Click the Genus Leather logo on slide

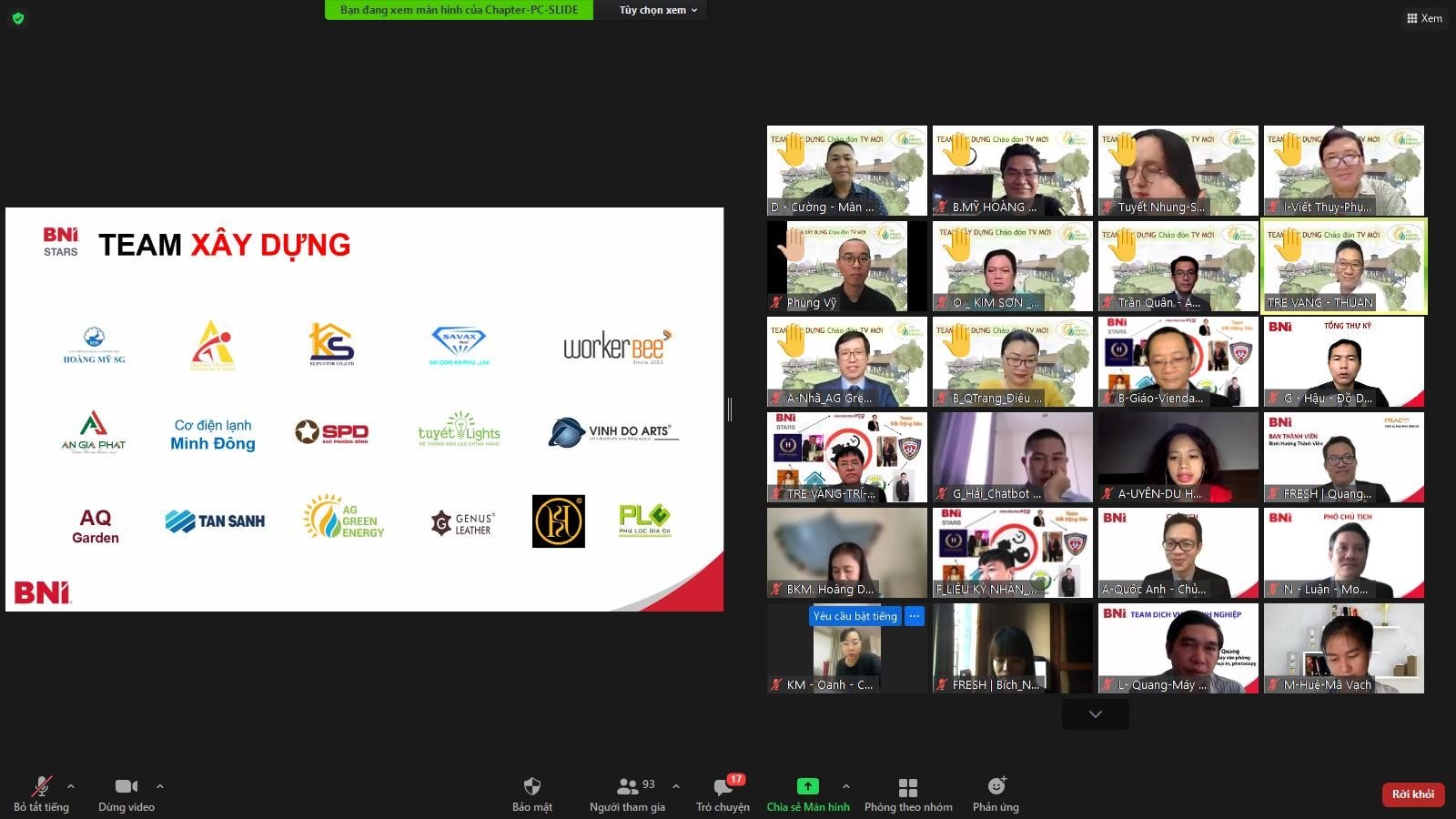pos(463,523)
